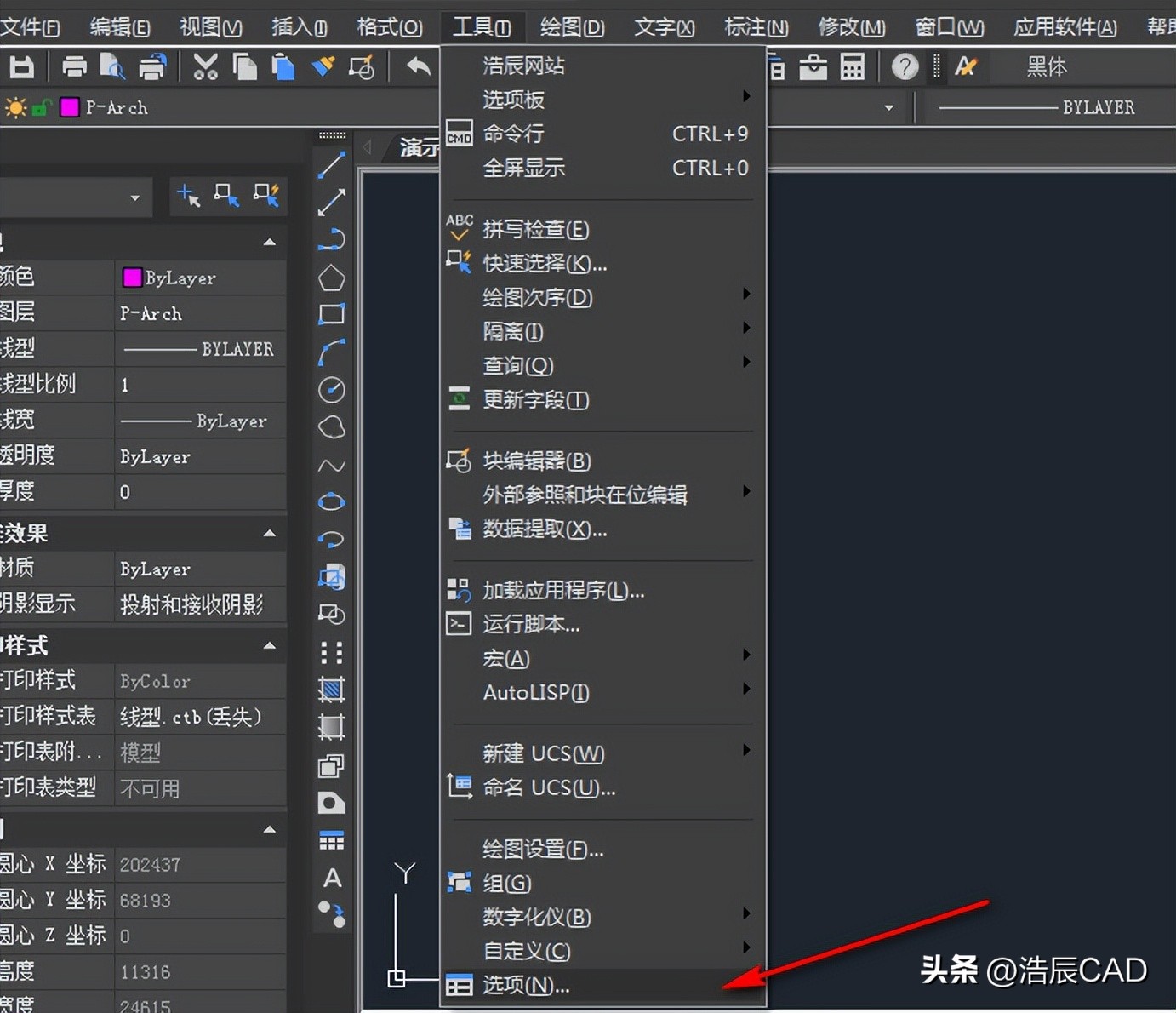The width and height of the screenshot is (1176, 1013).
Task: Click the Multiline Text (A) icon
Action: point(331,878)
